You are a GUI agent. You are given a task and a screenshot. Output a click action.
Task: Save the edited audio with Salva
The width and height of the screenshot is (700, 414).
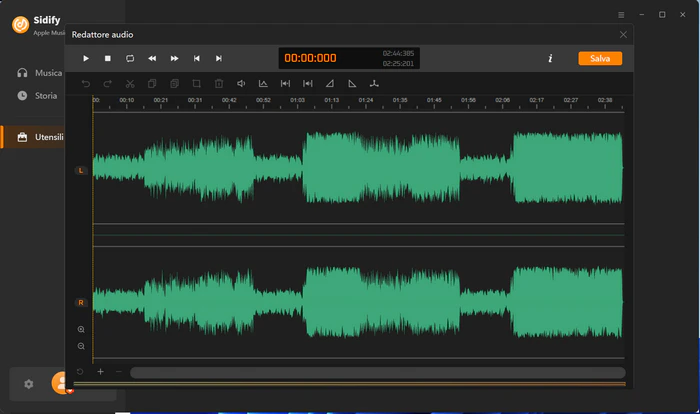[x=600, y=59]
